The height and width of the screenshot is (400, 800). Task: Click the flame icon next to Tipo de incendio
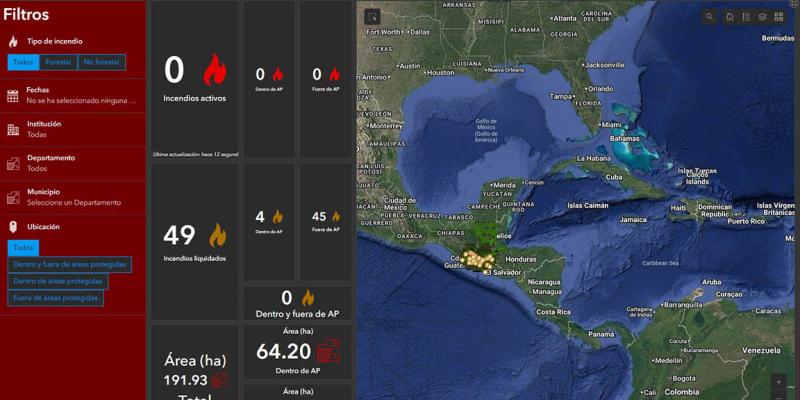click(x=13, y=42)
